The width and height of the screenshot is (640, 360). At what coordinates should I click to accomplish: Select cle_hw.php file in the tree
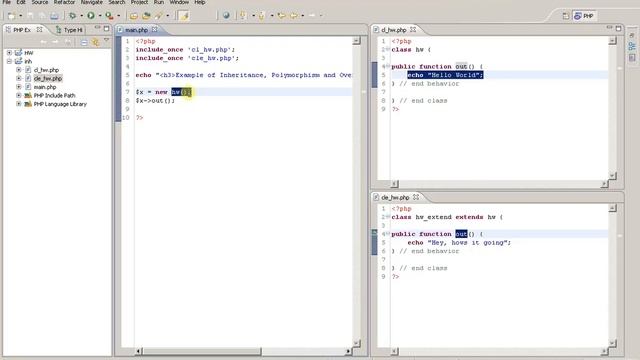coord(48,78)
